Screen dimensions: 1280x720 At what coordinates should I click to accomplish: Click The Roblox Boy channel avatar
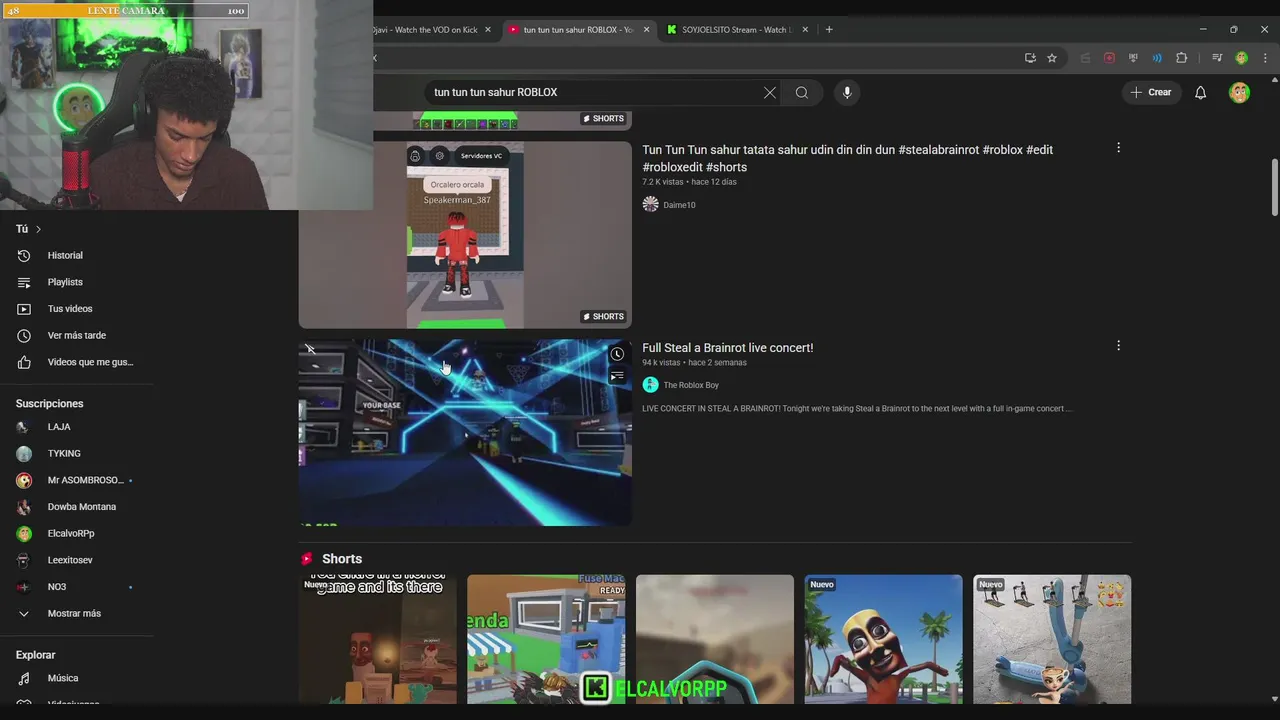650,385
